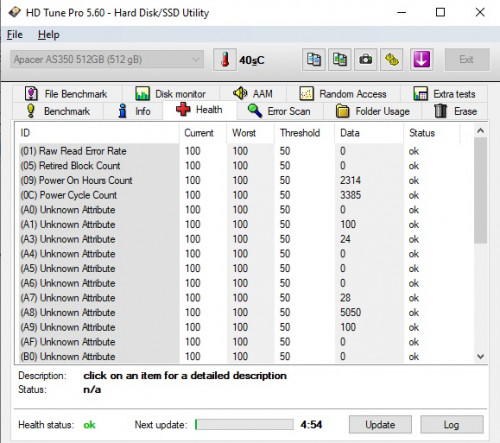The width and height of the screenshot is (500, 443).
Task: Open the File menu
Action: click(x=15, y=35)
